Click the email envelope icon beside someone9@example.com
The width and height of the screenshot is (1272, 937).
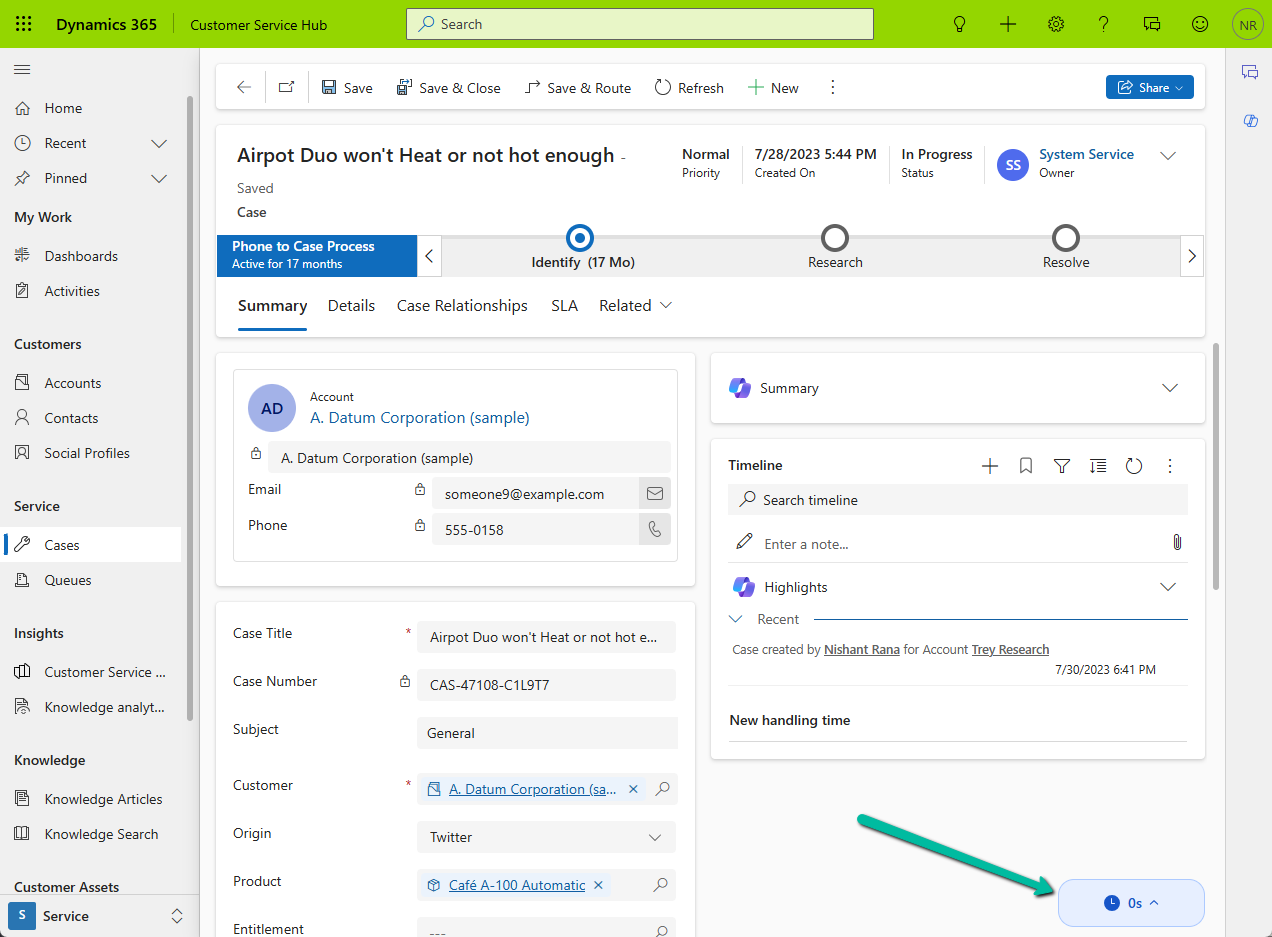(655, 494)
